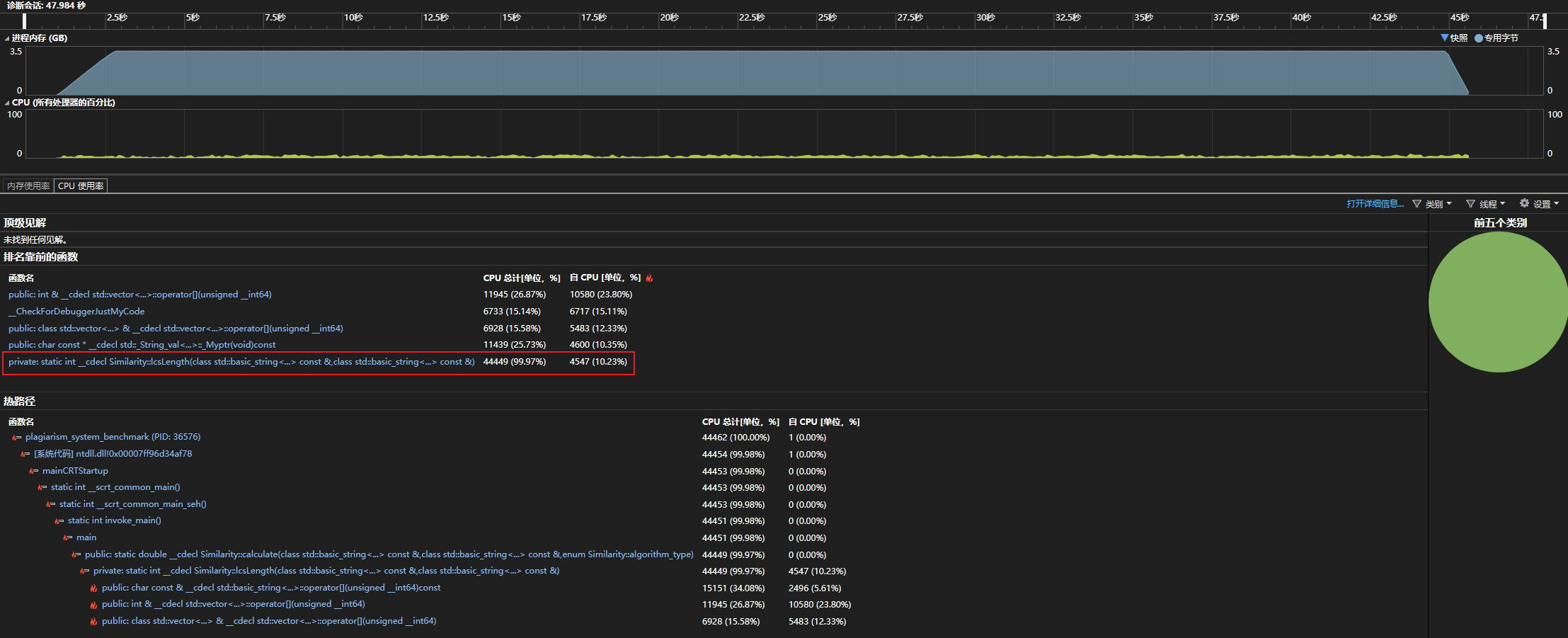
Task: Click hot path 自 CPU column header
Action: [x=824, y=422]
